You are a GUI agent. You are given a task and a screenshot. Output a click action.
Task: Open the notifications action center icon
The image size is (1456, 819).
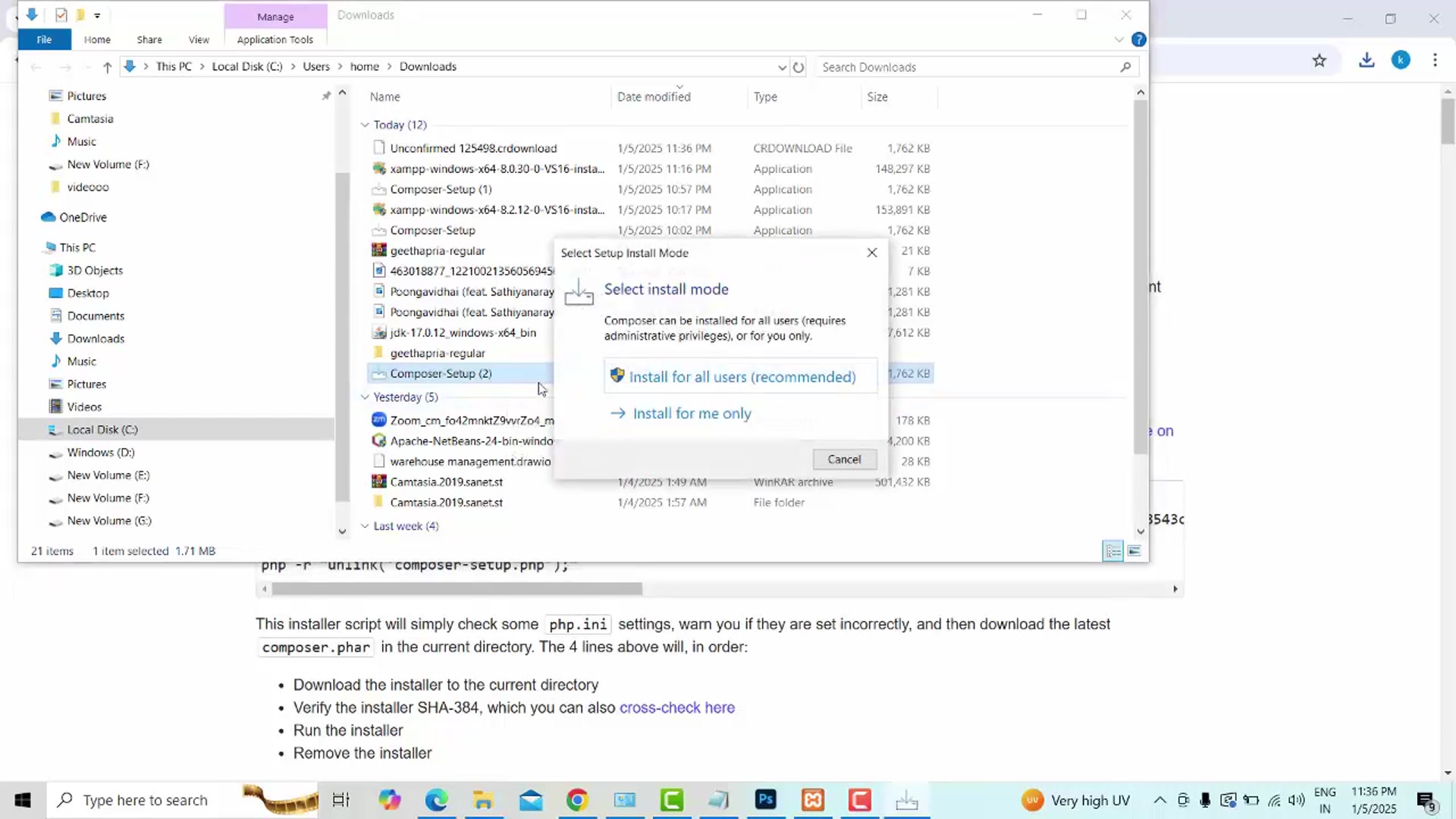[x=1426, y=800]
